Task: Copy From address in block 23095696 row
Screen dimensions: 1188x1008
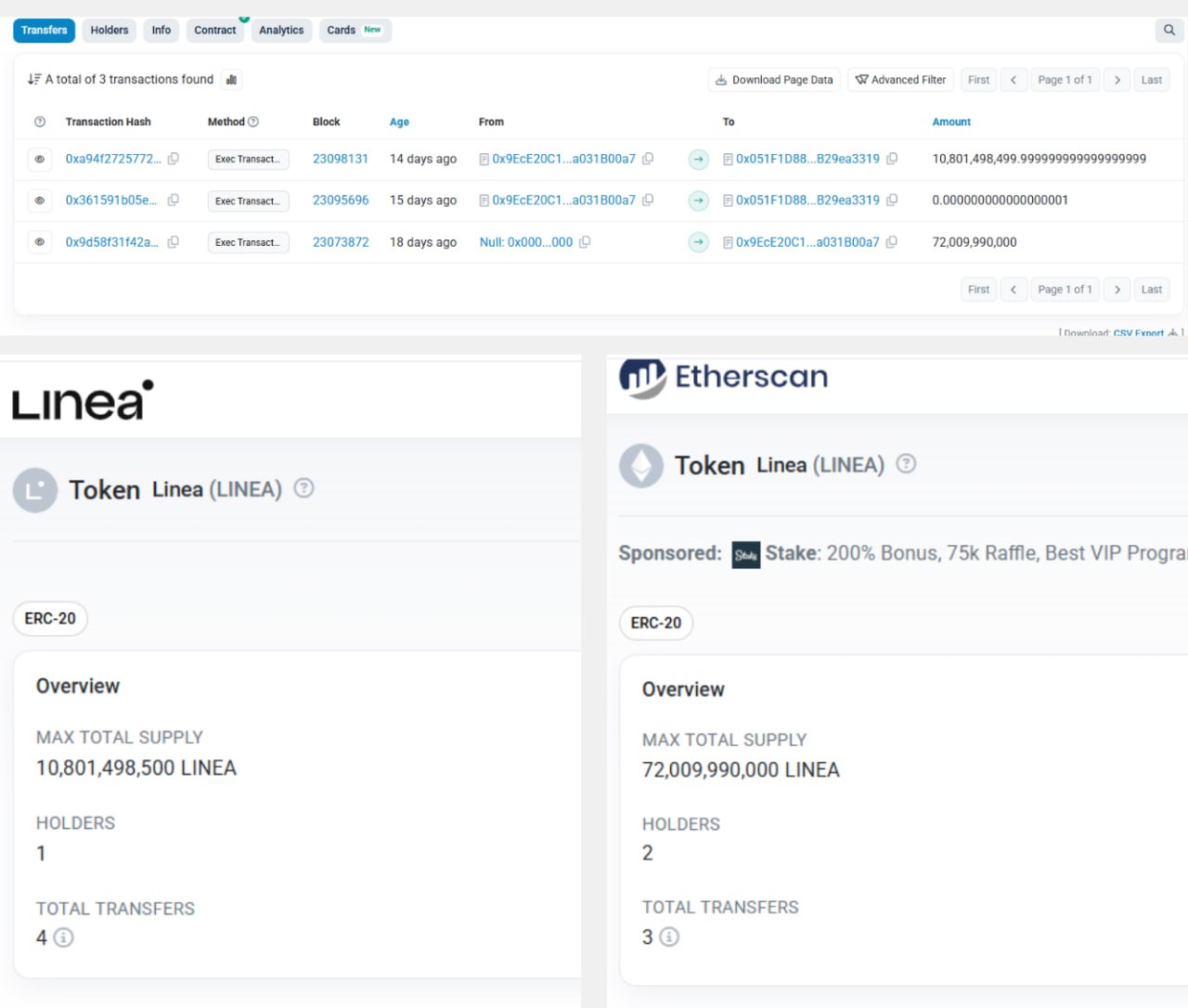Action: [648, 200]
